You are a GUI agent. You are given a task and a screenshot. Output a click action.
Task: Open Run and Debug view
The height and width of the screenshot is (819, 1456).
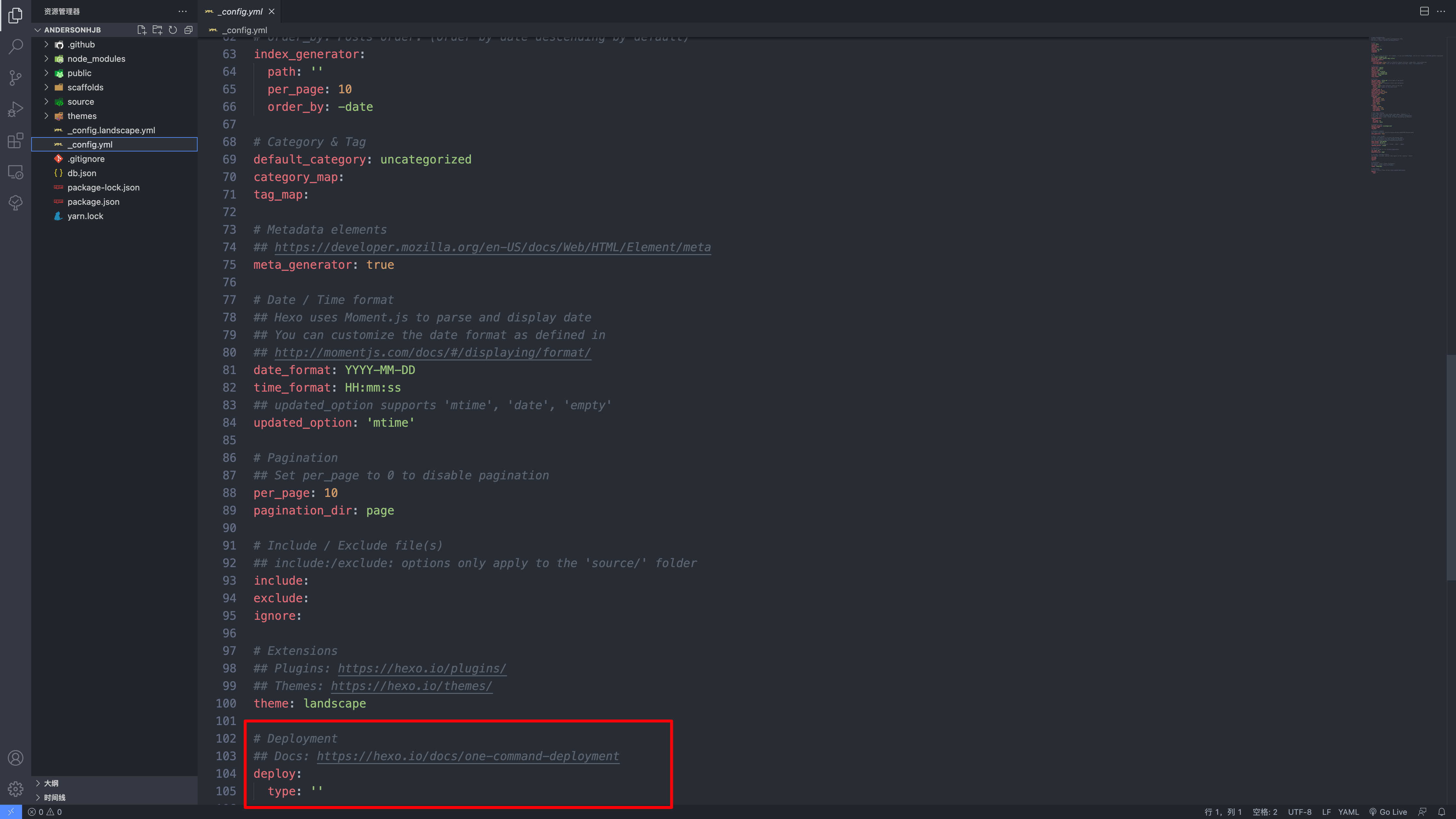(15, 109)
